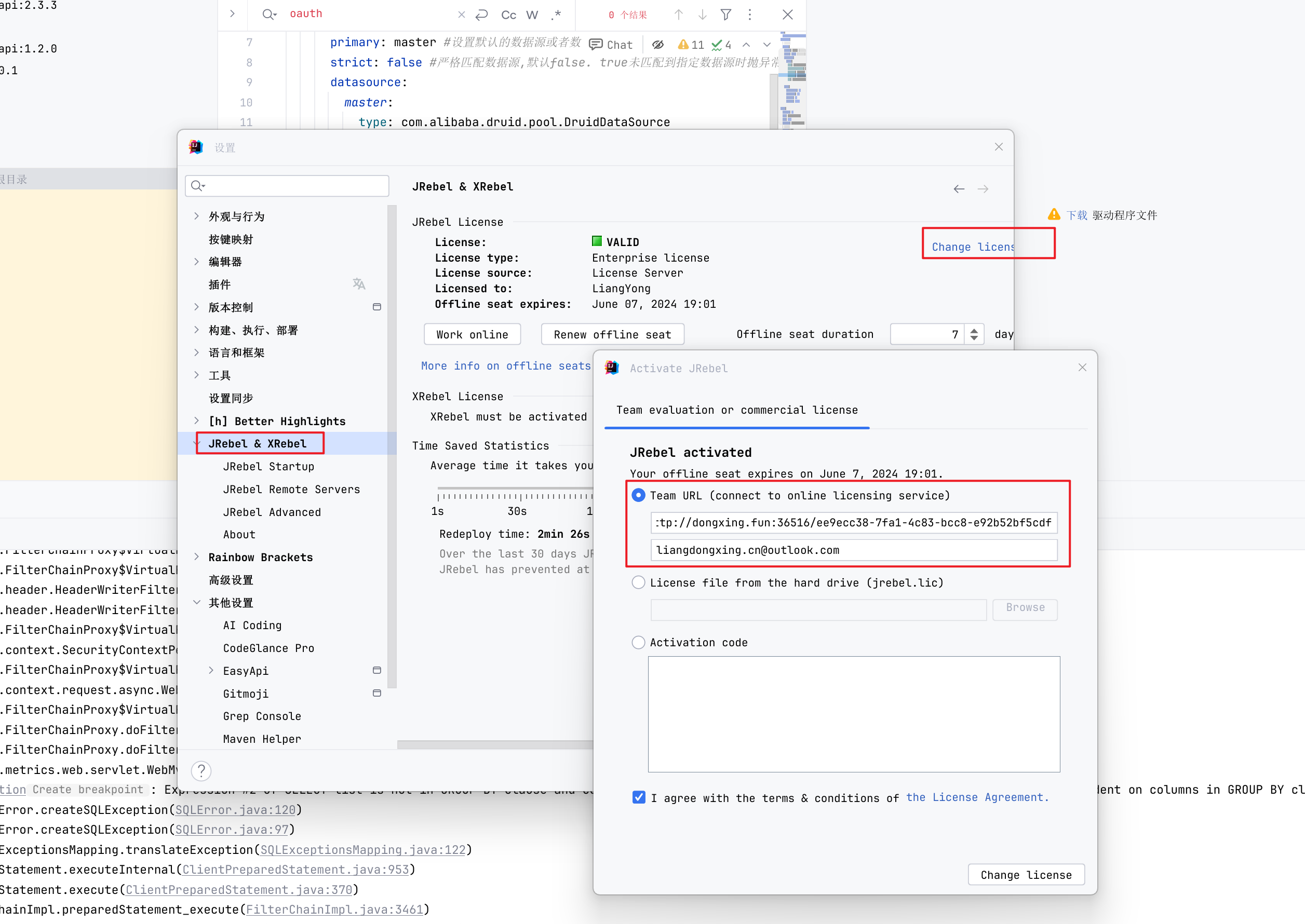This screenshot has height=924, width=1305.
Task: Go to previous search occurrence arrow
Action: pyautogui.click(x=678, y=15)
